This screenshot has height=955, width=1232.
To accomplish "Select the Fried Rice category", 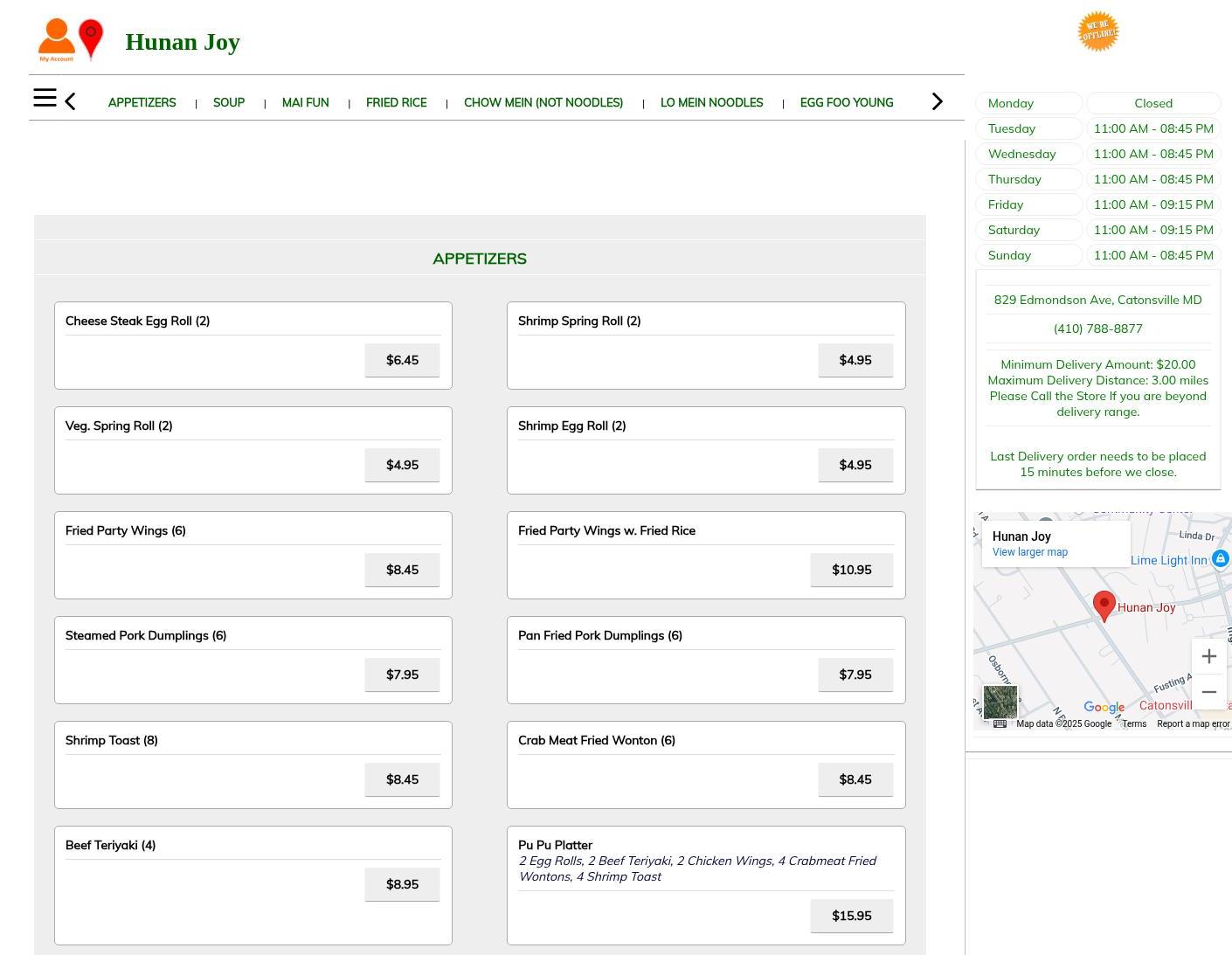I will (x=396, y=102).
